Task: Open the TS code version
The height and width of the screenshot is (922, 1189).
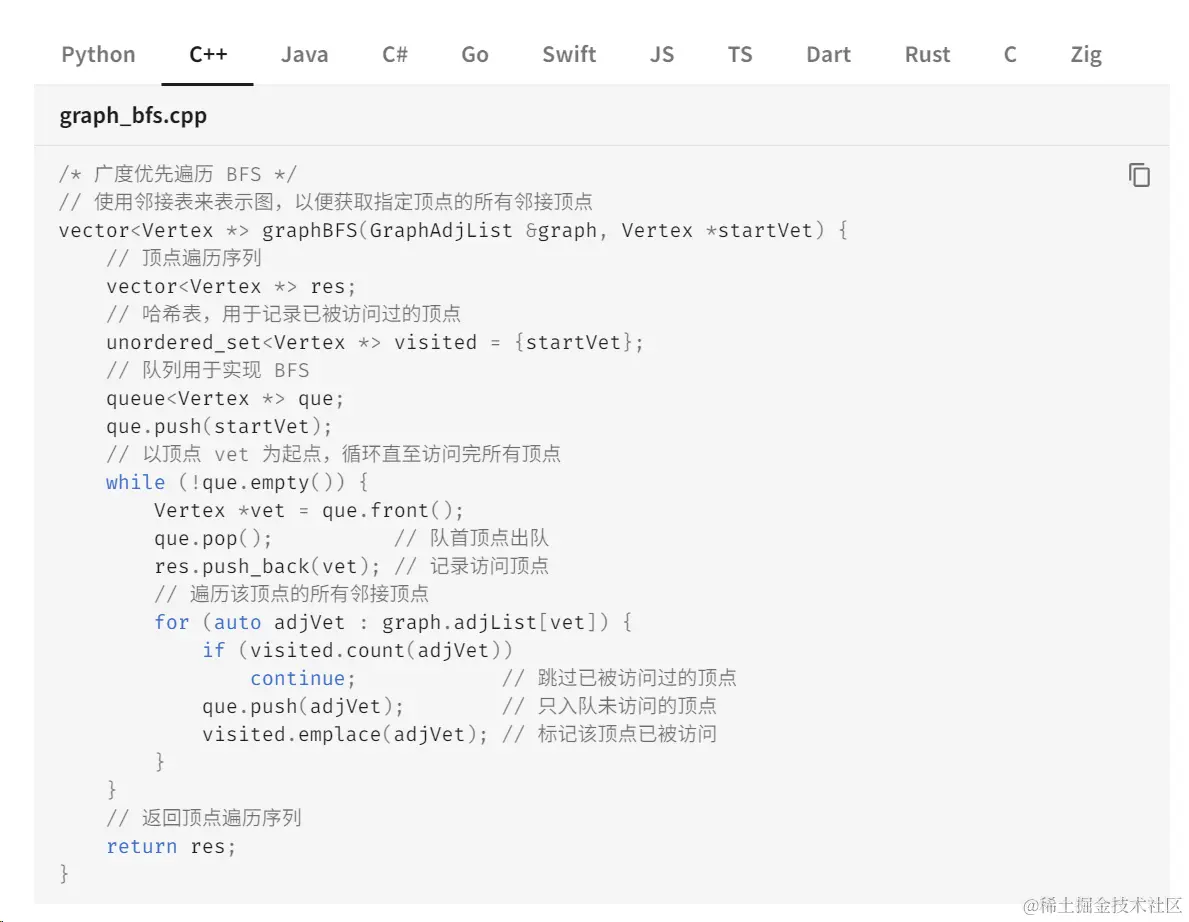Action: [740, 55]
